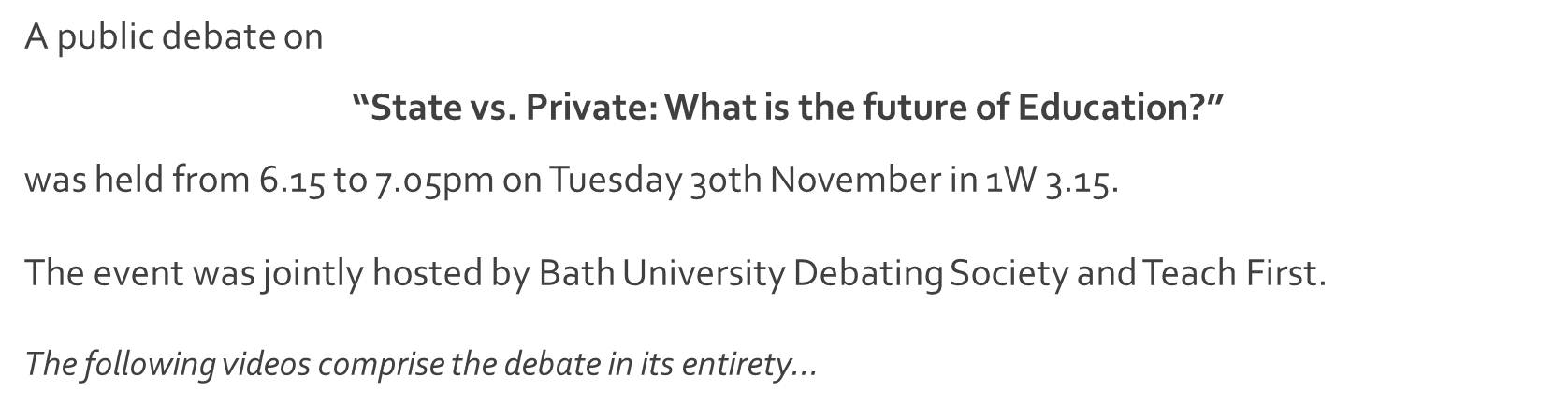
Task: Click the words "was held from"
Action: coord(138,180)
